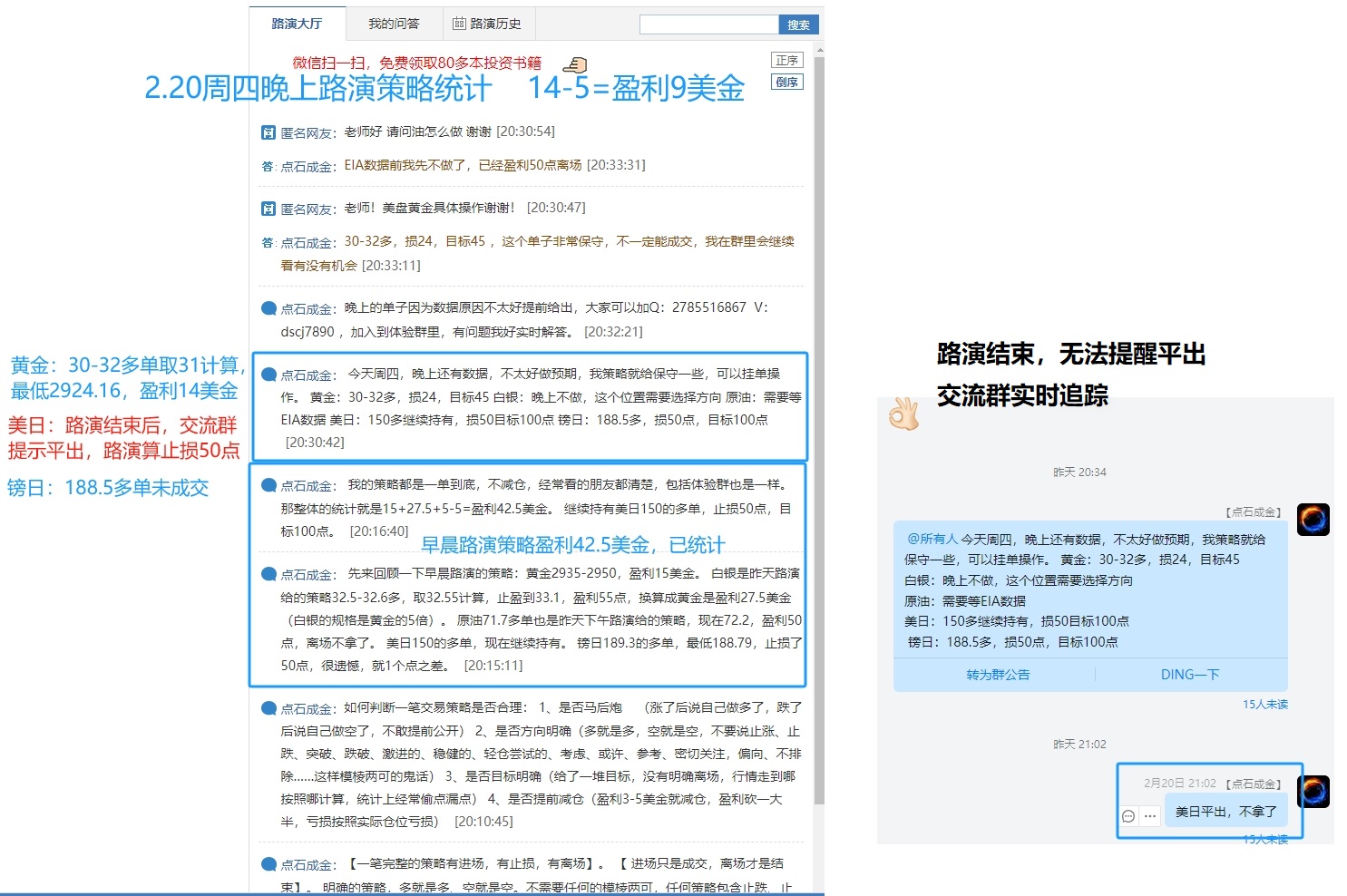Switch to the 我的问答 tab
1347x896 pixels.
point(395,24)
